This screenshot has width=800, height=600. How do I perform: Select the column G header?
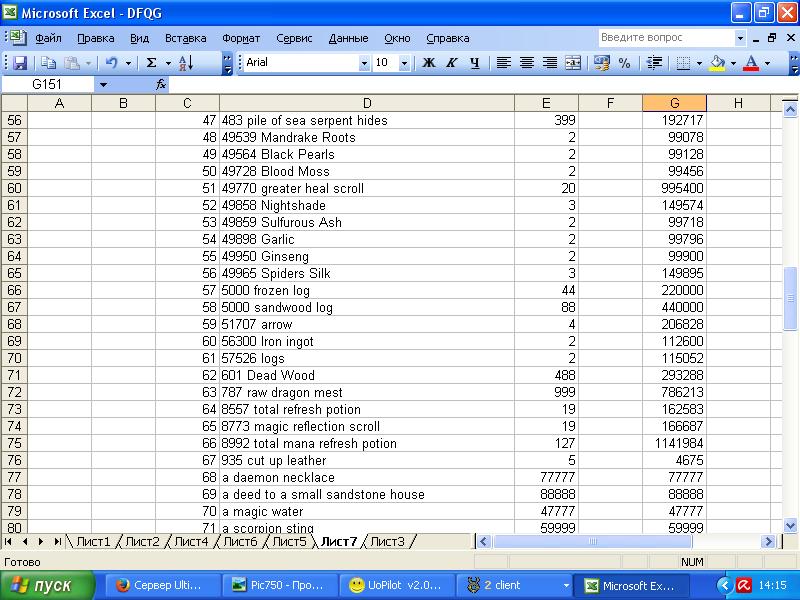point(674,103)
